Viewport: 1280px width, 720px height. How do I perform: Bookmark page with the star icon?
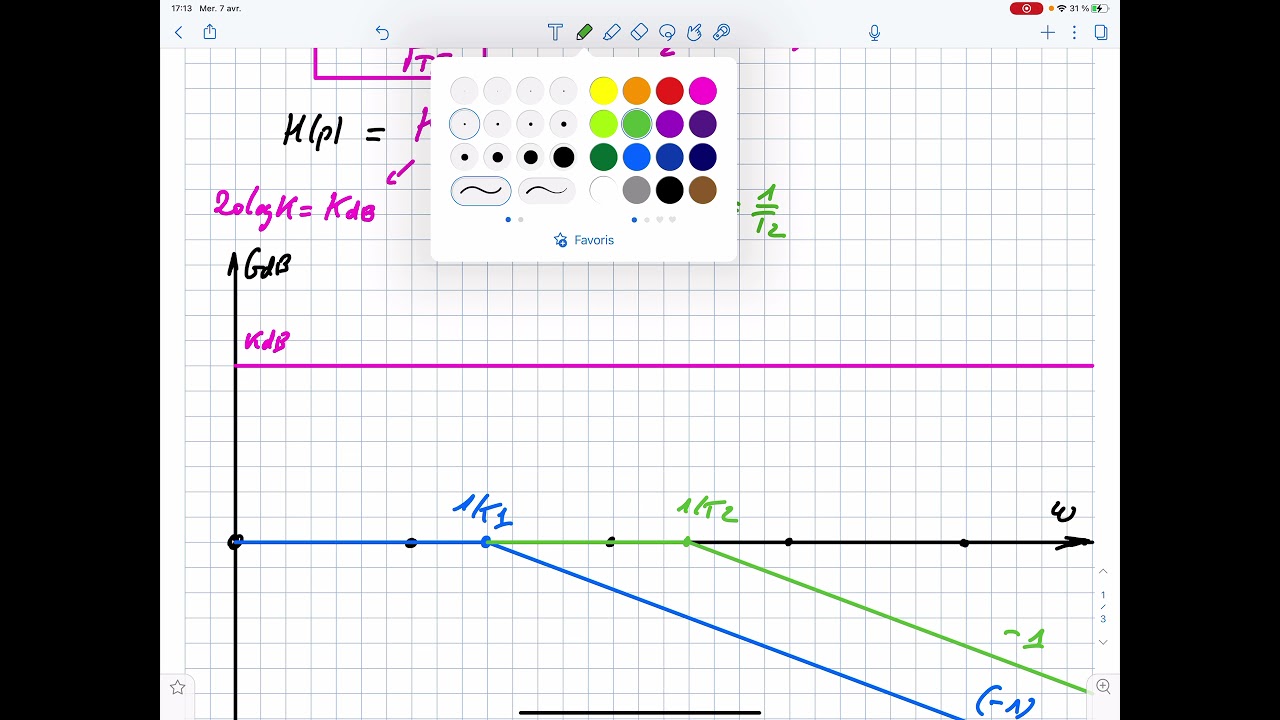tap(178, 687)
